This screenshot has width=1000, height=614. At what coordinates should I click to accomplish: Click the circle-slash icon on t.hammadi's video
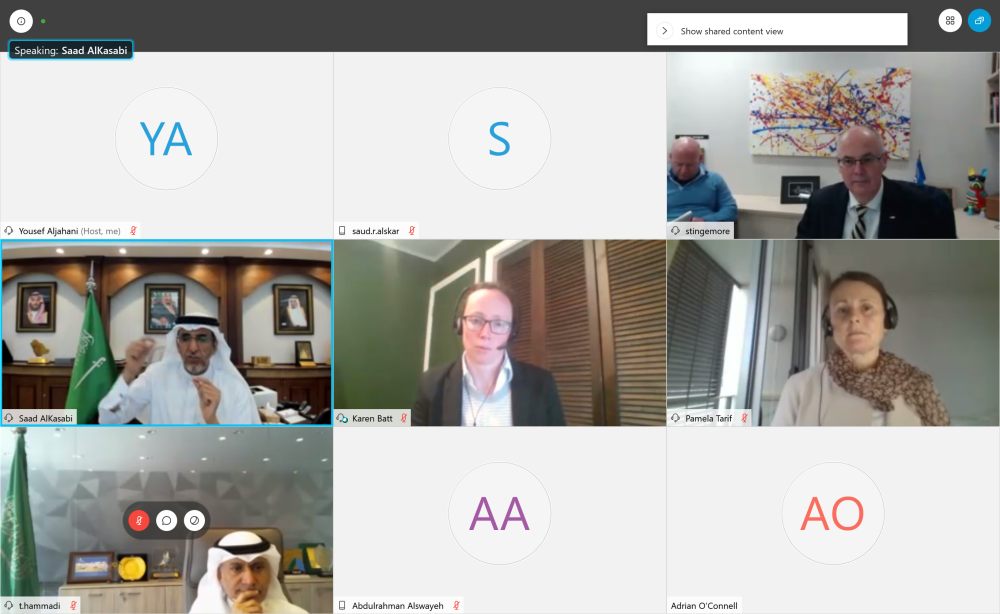(194, 520)
